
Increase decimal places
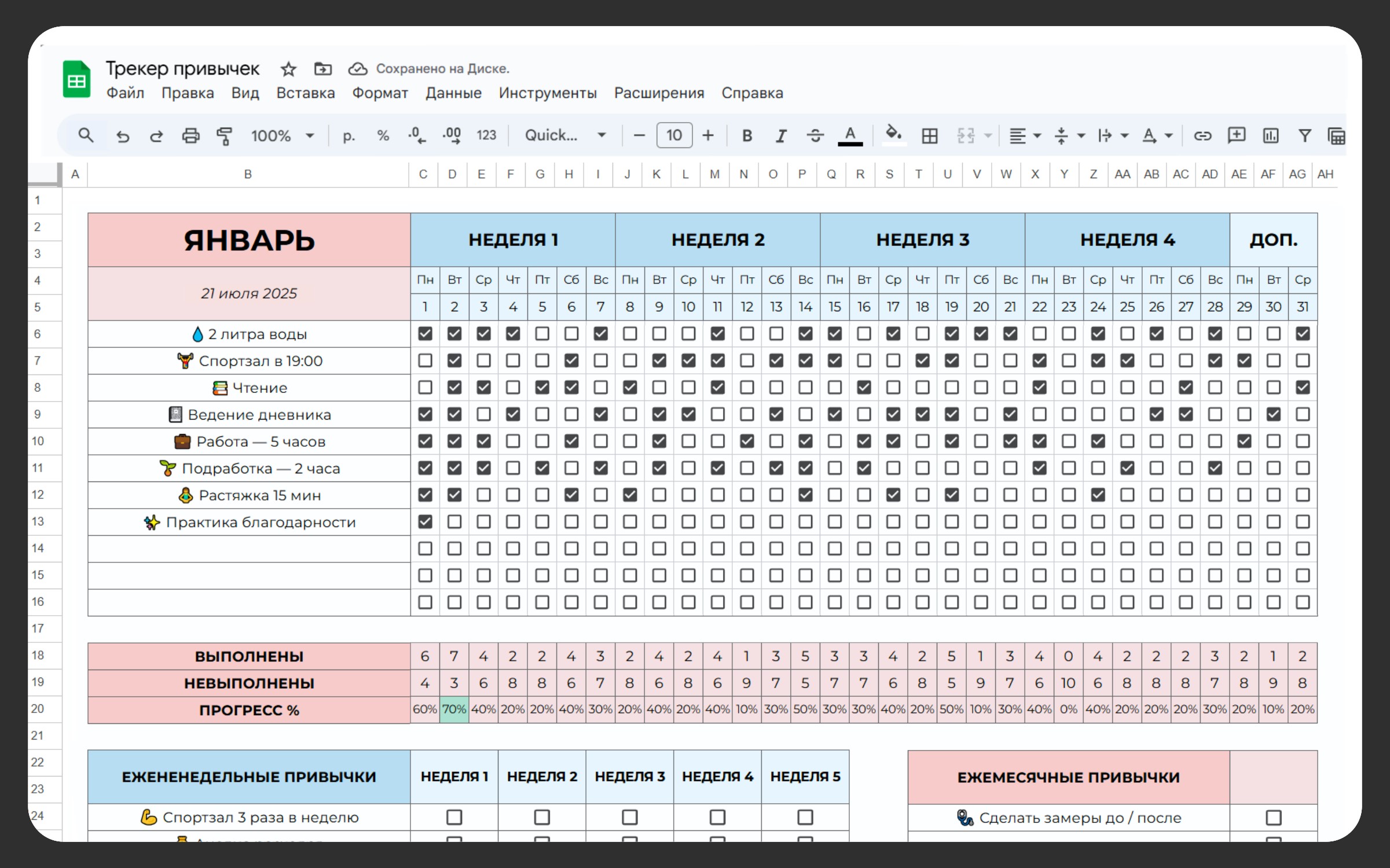click(x=452, y=136)
